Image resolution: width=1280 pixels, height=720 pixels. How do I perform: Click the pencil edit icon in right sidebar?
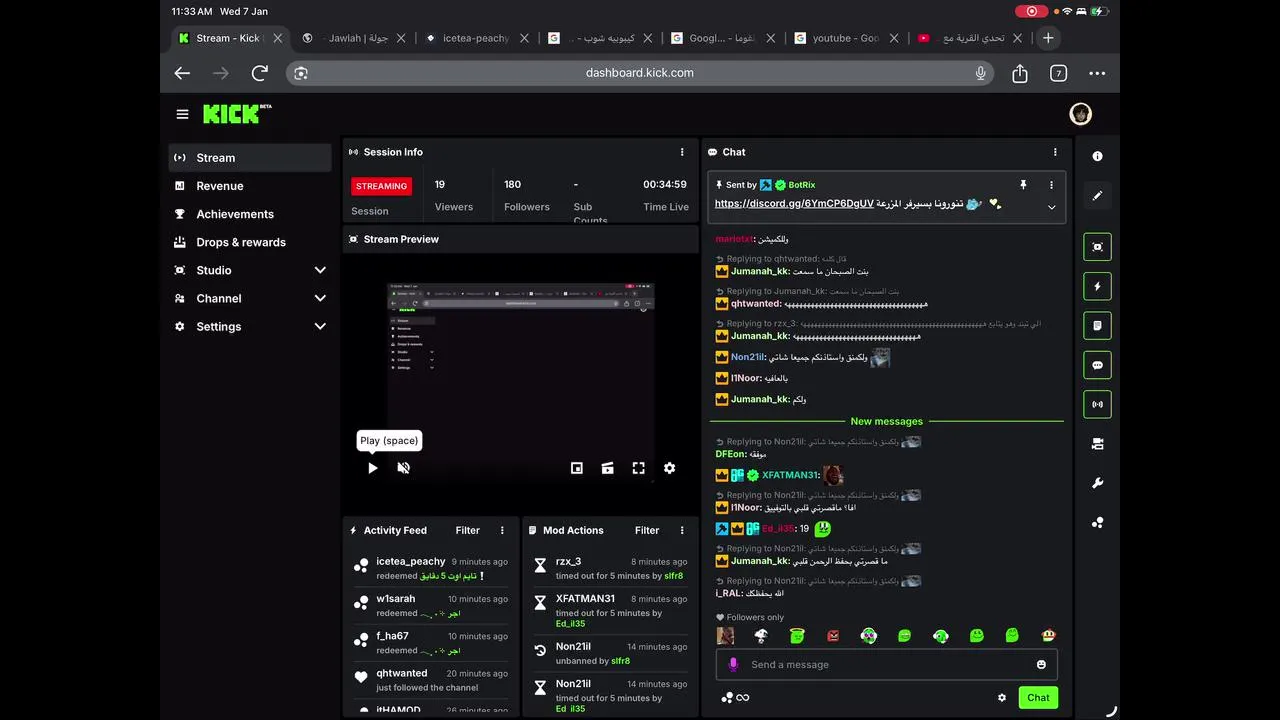1097,196
